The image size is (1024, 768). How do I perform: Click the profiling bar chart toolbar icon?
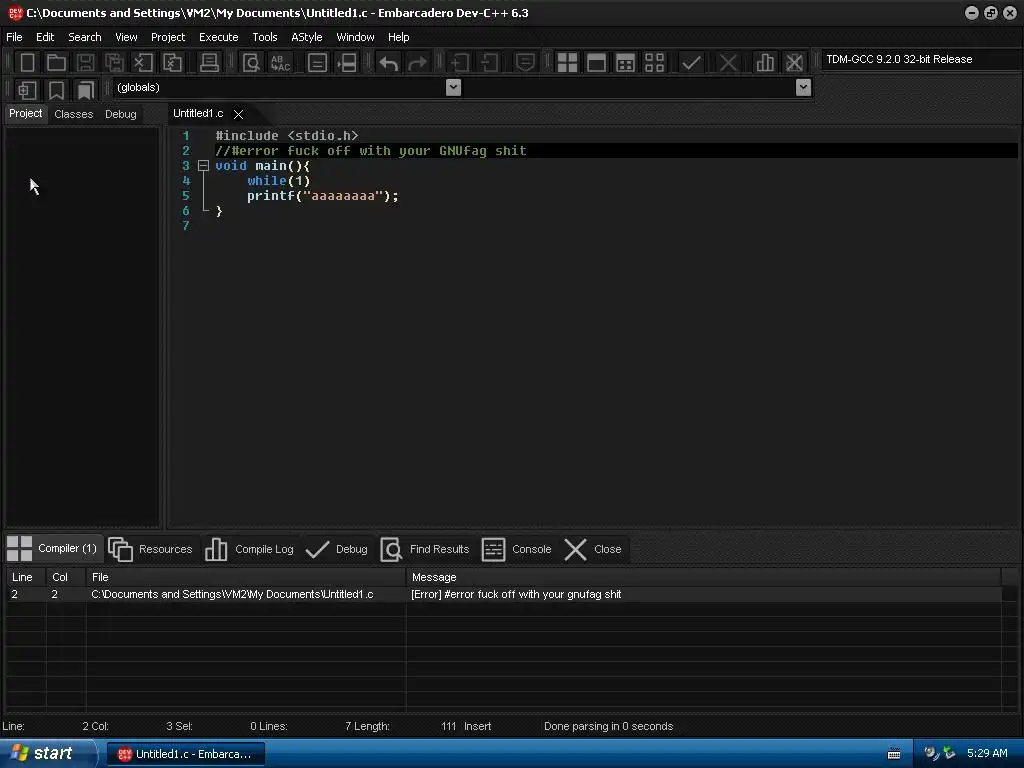click(765, 63)
